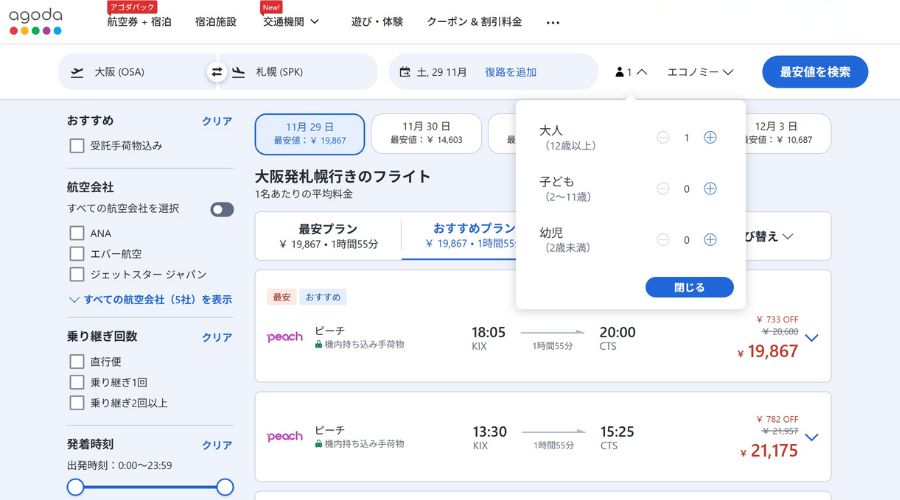900x500 pixels.
Task: Click Peach logo on 13:30 flight
Action: [x=285, y=436]
